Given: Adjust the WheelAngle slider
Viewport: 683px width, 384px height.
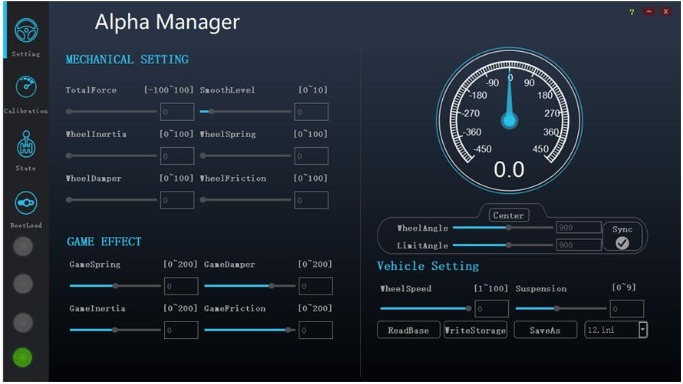Looking at the screenshot, I should (503, 228).
